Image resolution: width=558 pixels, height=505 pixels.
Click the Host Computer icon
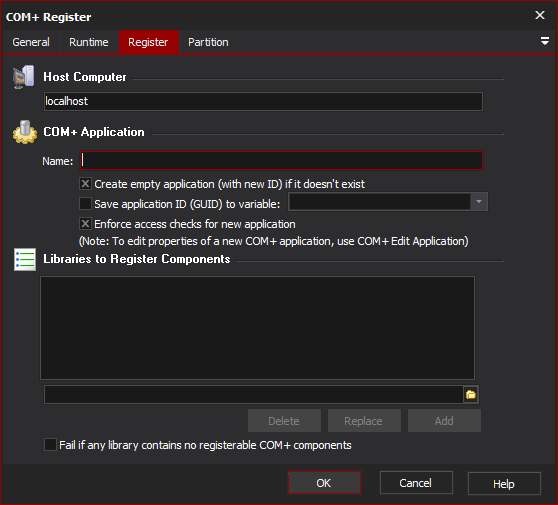coord(23,77)
